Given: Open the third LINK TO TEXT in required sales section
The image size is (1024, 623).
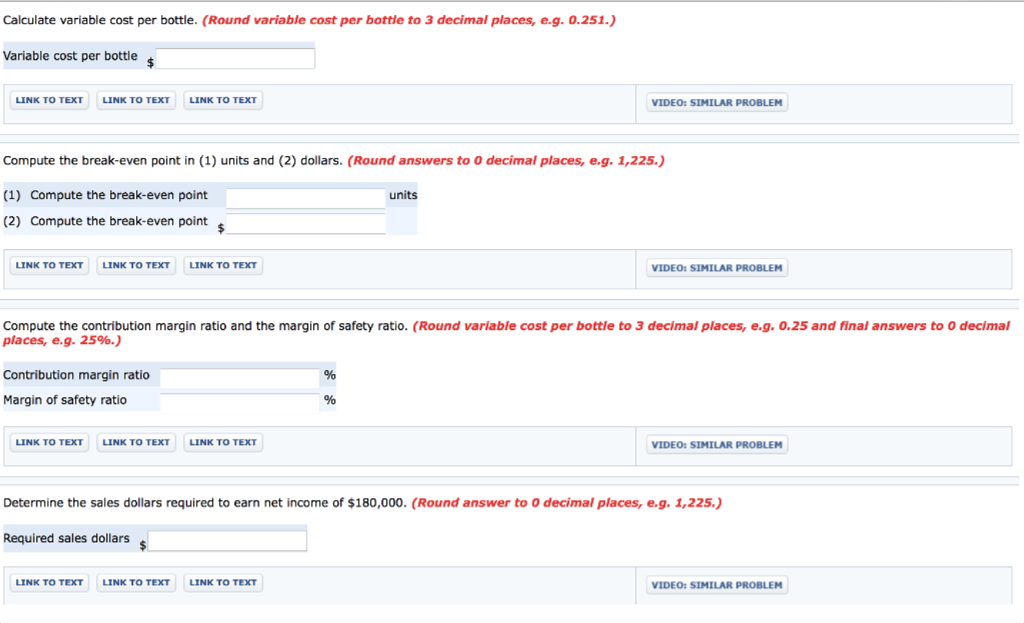Looking at the screenshot, I should (223, 582).
